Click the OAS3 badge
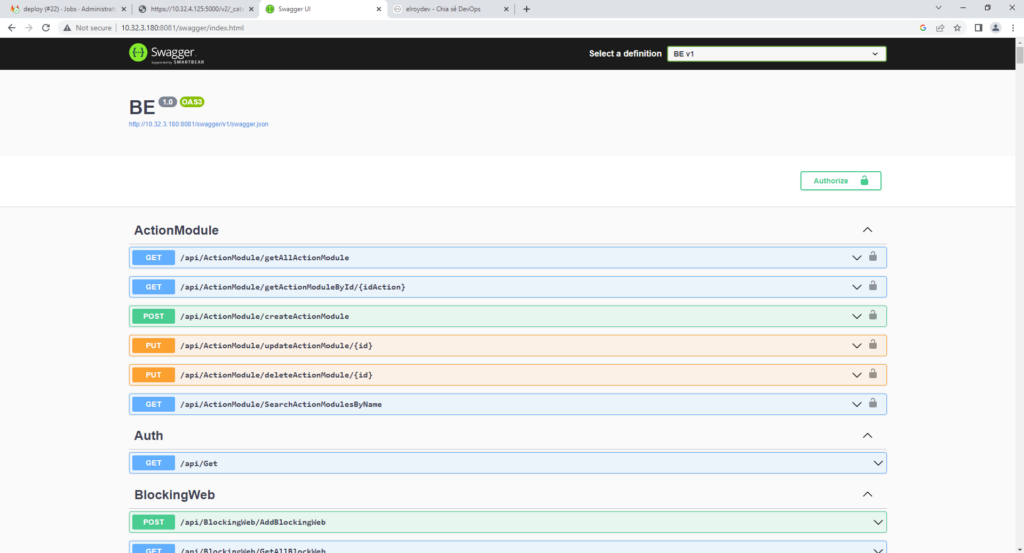The height and width of the screenshot is (553, 1024). [x=192, y=102]
